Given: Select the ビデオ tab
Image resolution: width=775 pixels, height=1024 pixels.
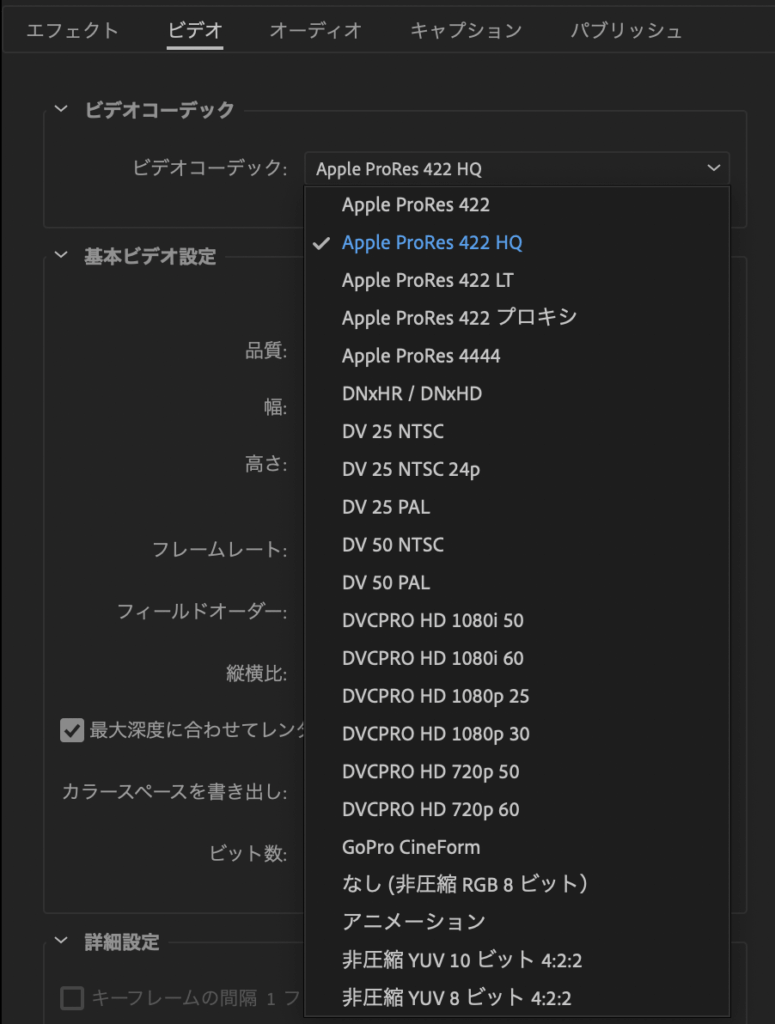Looking at the screenshot, I should (x=195, y=30).
